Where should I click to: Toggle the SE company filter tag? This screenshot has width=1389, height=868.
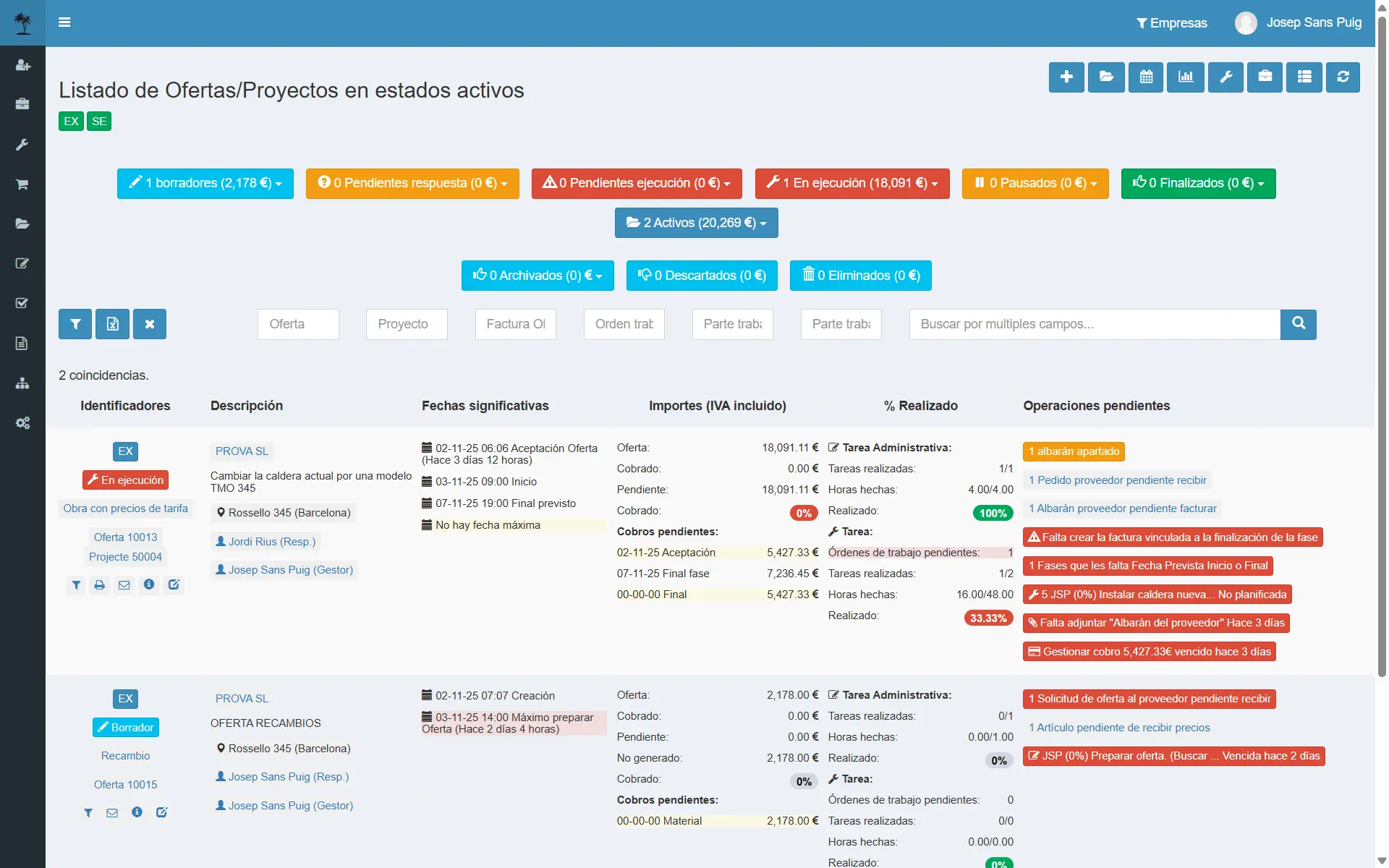[x=99, y=122]
